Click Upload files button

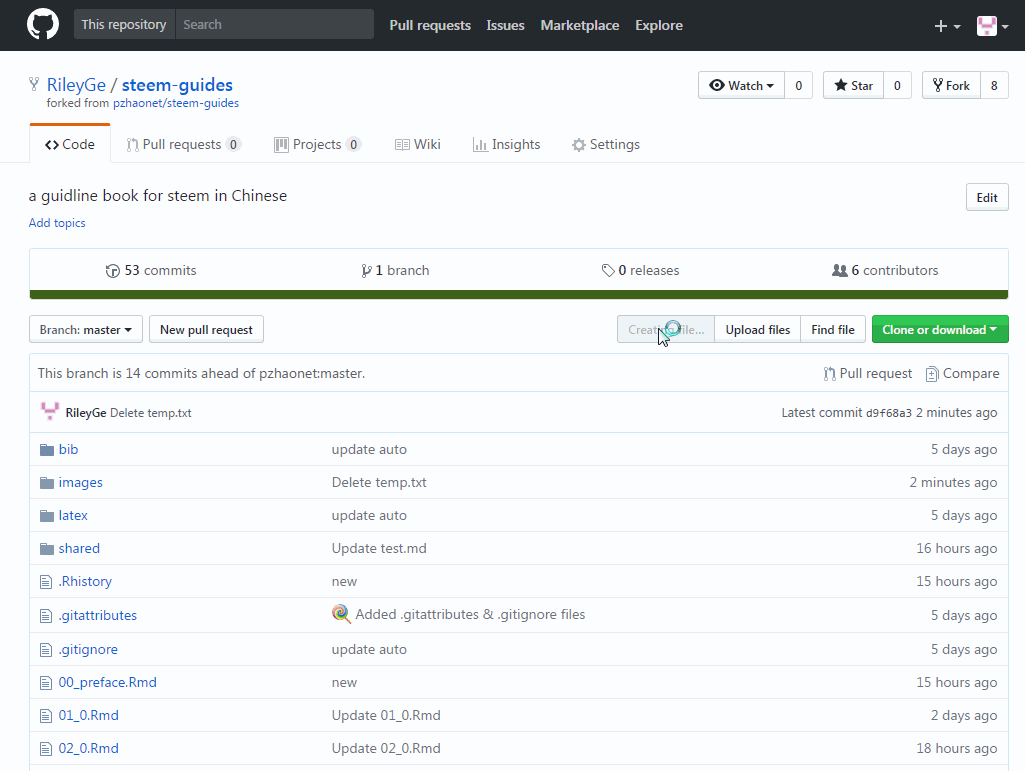(758, 330)
